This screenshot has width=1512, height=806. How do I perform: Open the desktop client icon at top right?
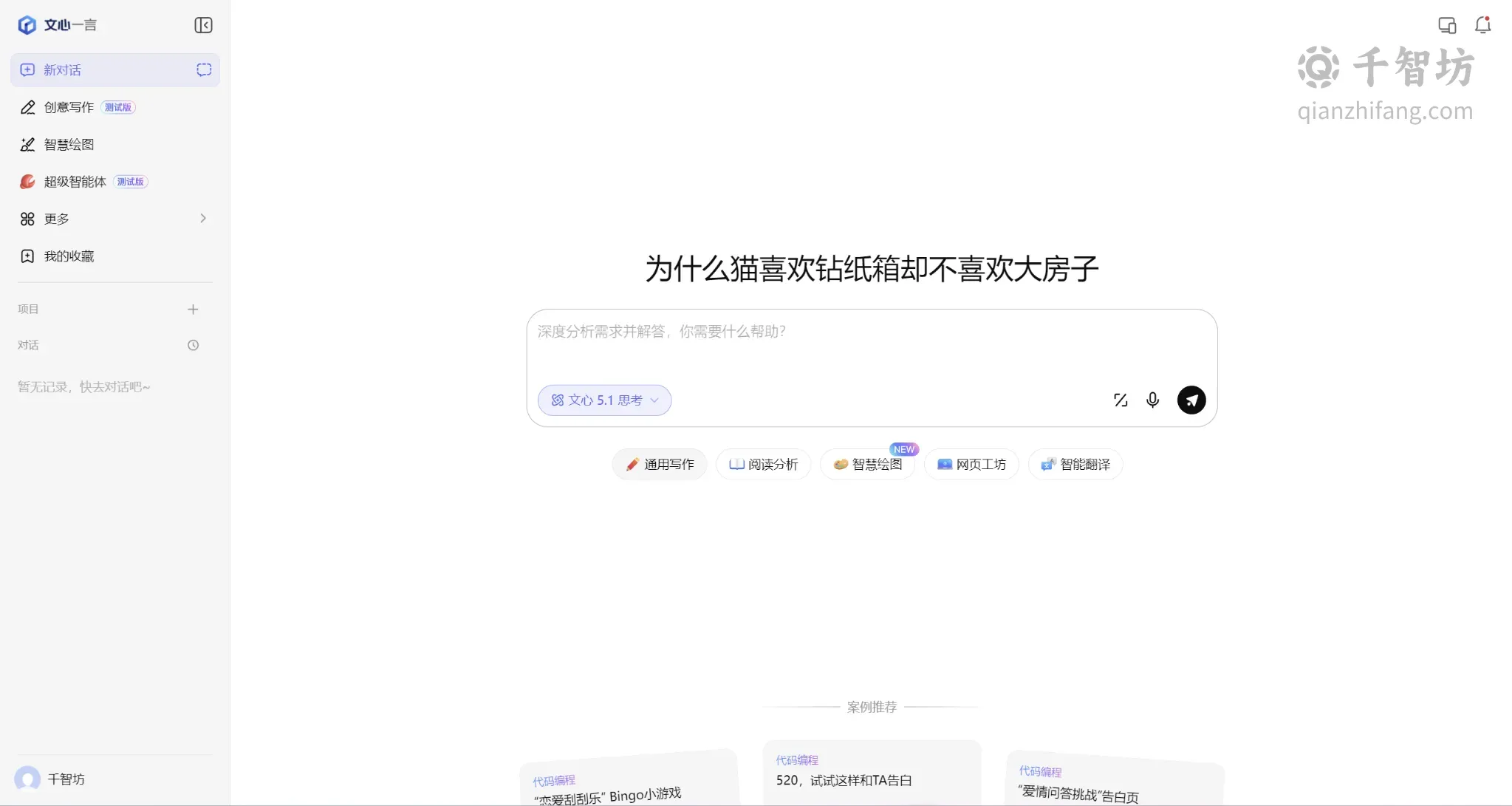[1447, 26]
